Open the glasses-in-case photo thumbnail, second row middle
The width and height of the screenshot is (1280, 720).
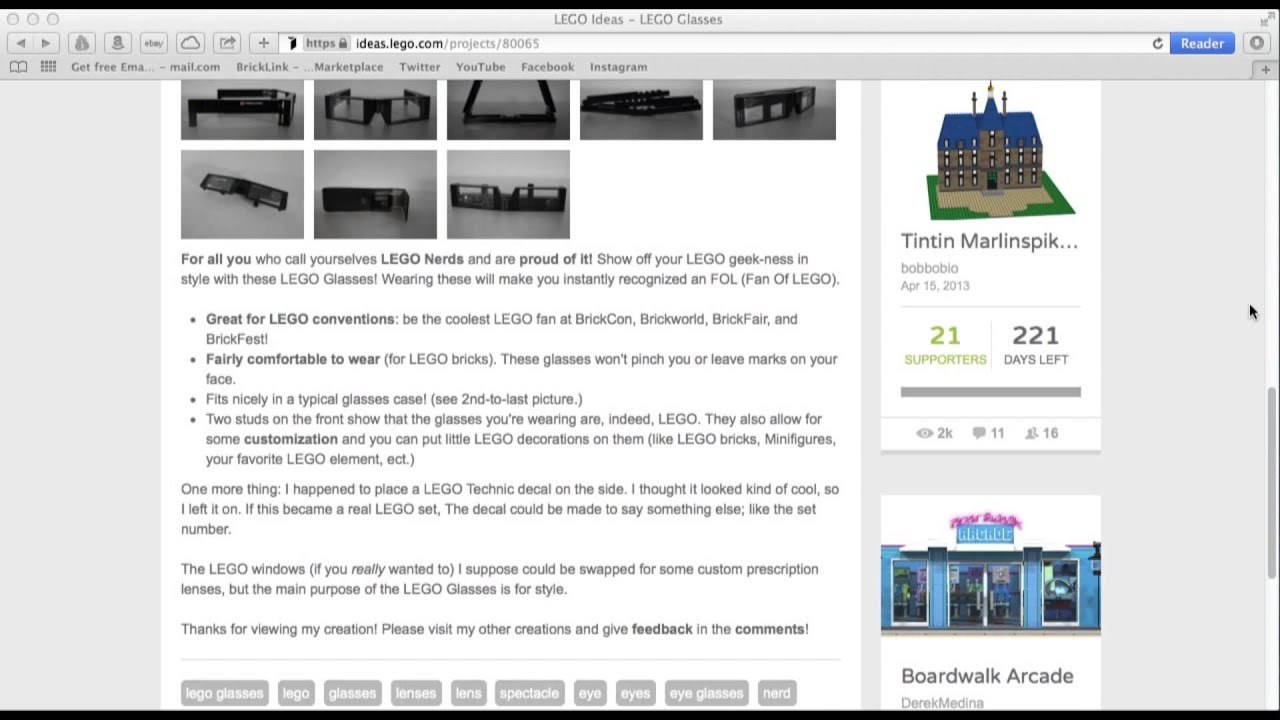point(375,194)
